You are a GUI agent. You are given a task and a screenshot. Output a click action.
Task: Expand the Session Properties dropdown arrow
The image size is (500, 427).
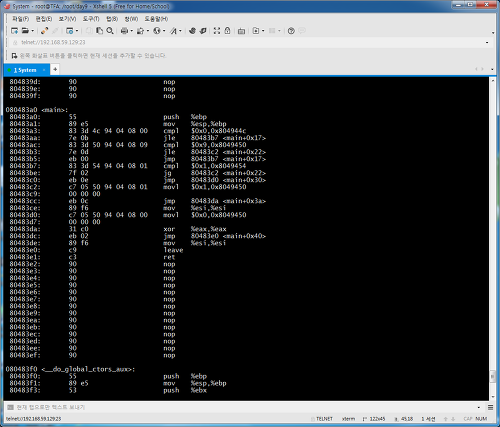click(77, 31)
